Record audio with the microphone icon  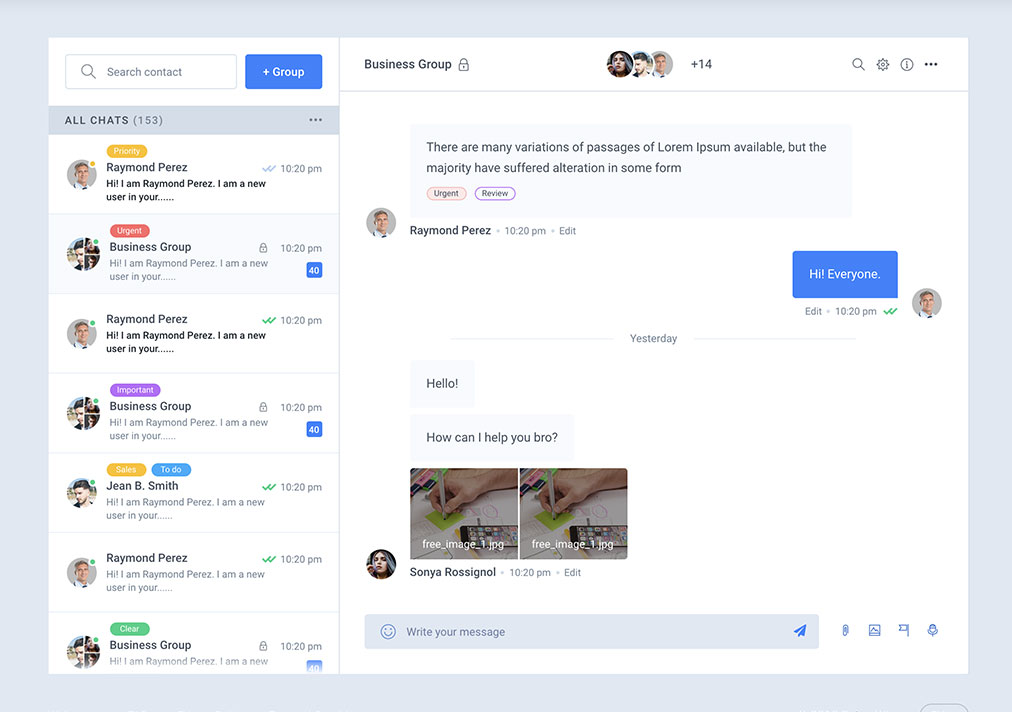pyautogui.click(x=932, y=630)
